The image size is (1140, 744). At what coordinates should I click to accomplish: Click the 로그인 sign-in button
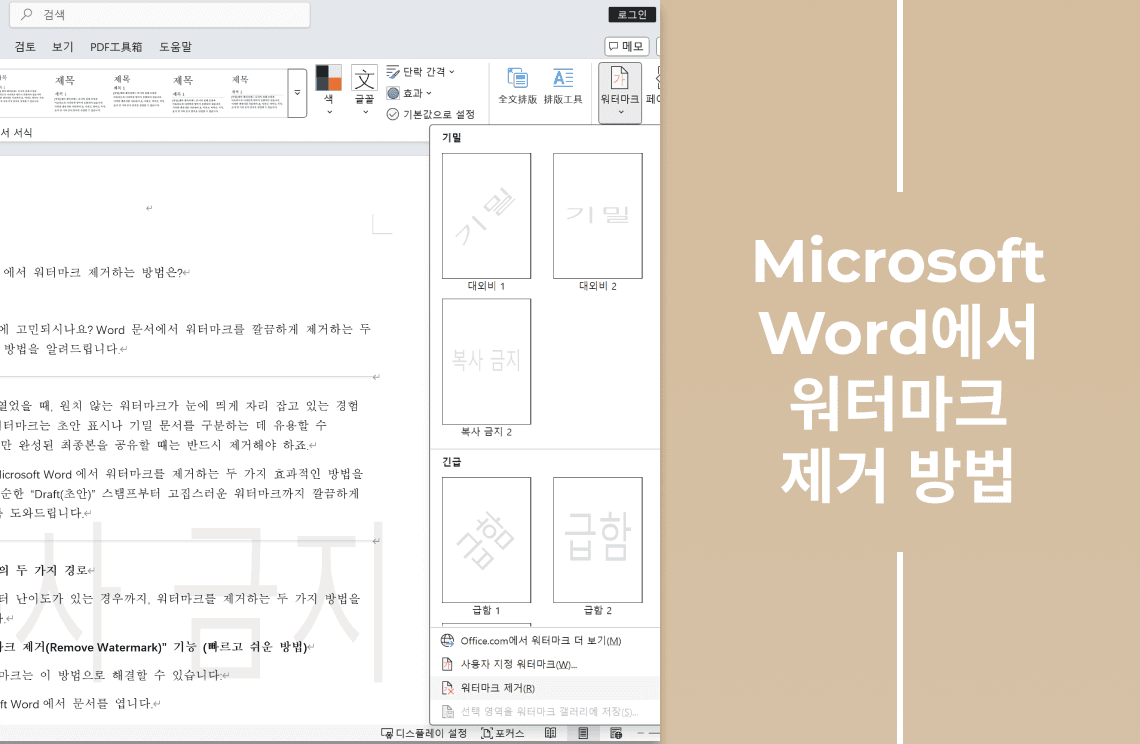pos(632,15)
